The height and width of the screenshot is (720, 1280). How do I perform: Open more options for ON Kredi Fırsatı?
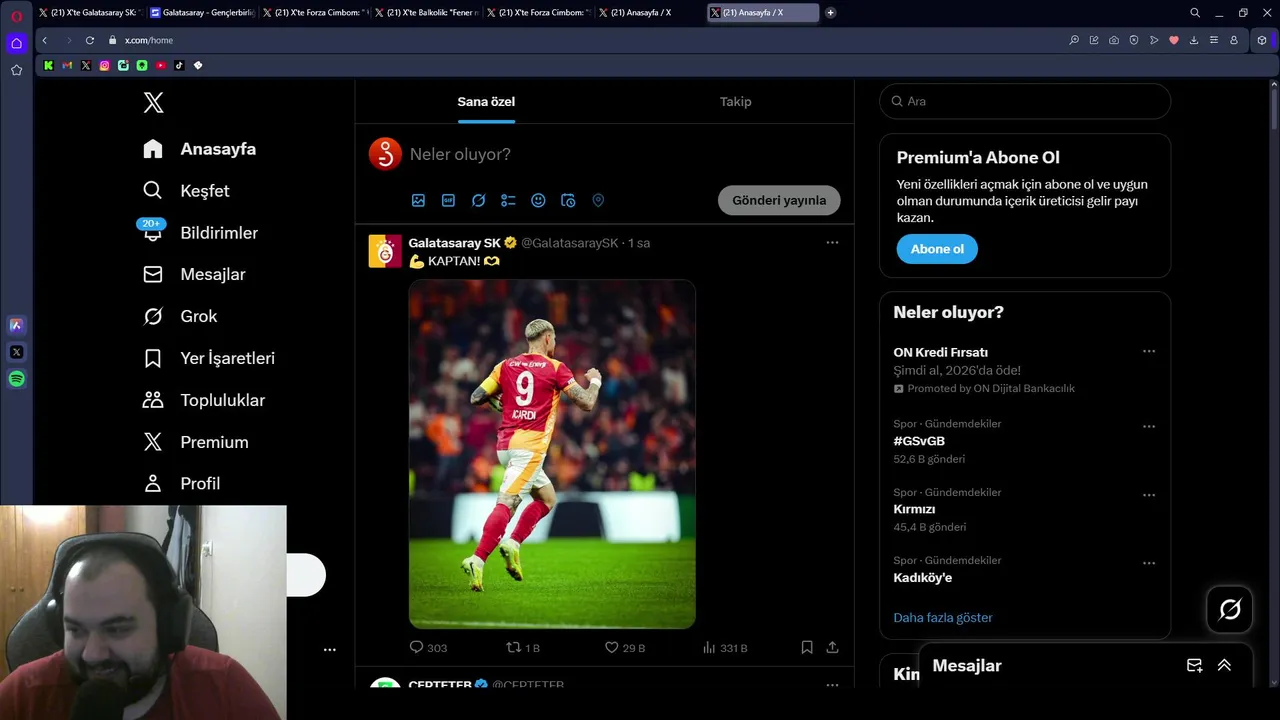tap(1149, 351)
